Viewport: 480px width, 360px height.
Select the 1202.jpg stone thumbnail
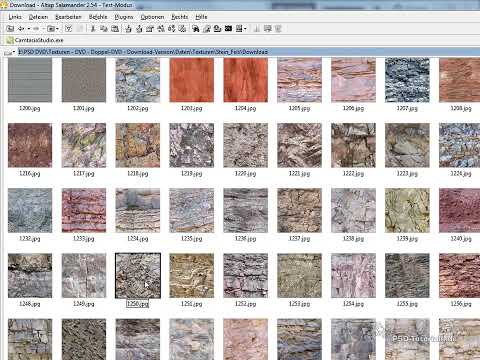click(x=138, y=80)
